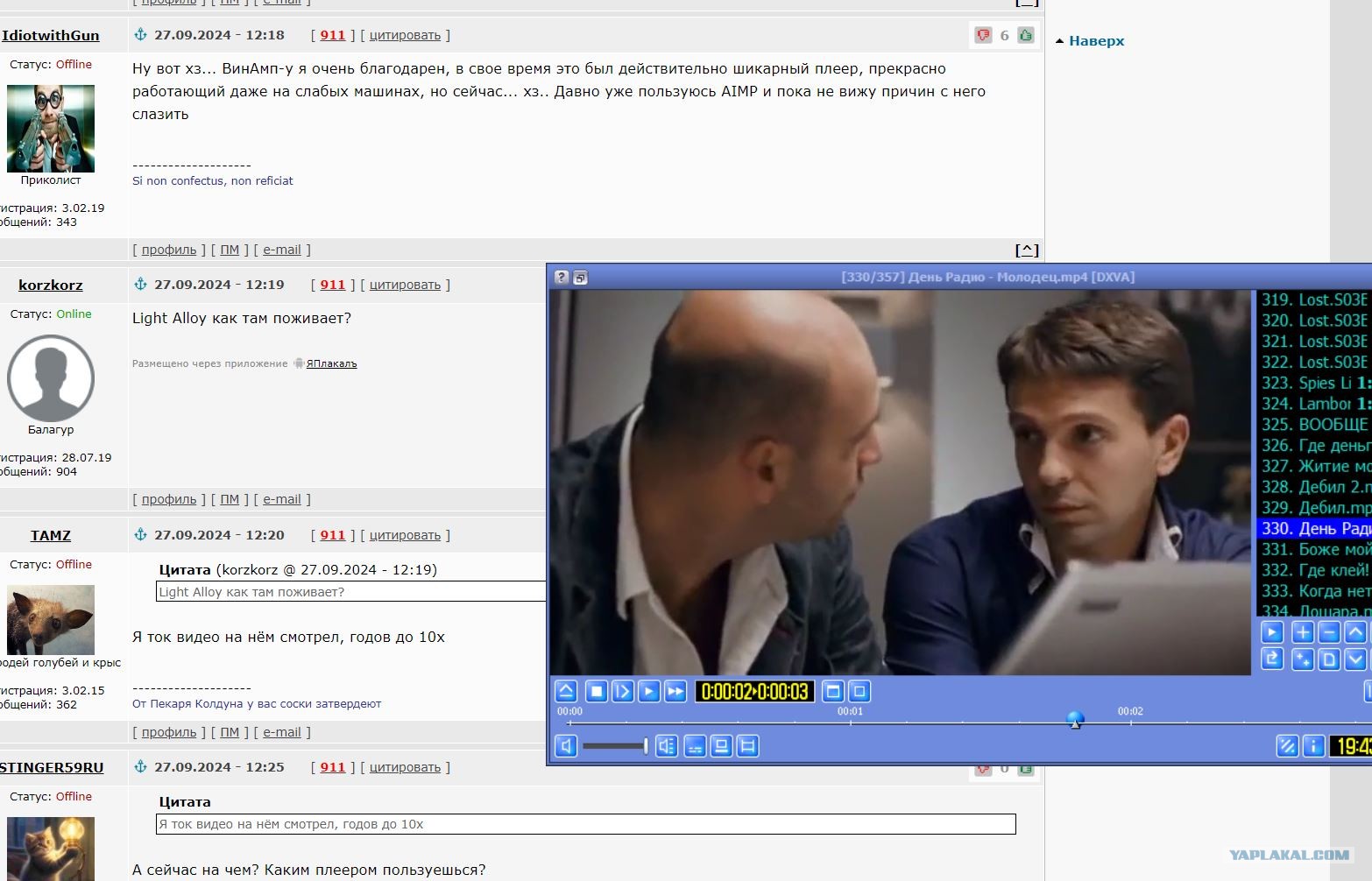Click the monitor-shaped button in the player

(721, 745)
